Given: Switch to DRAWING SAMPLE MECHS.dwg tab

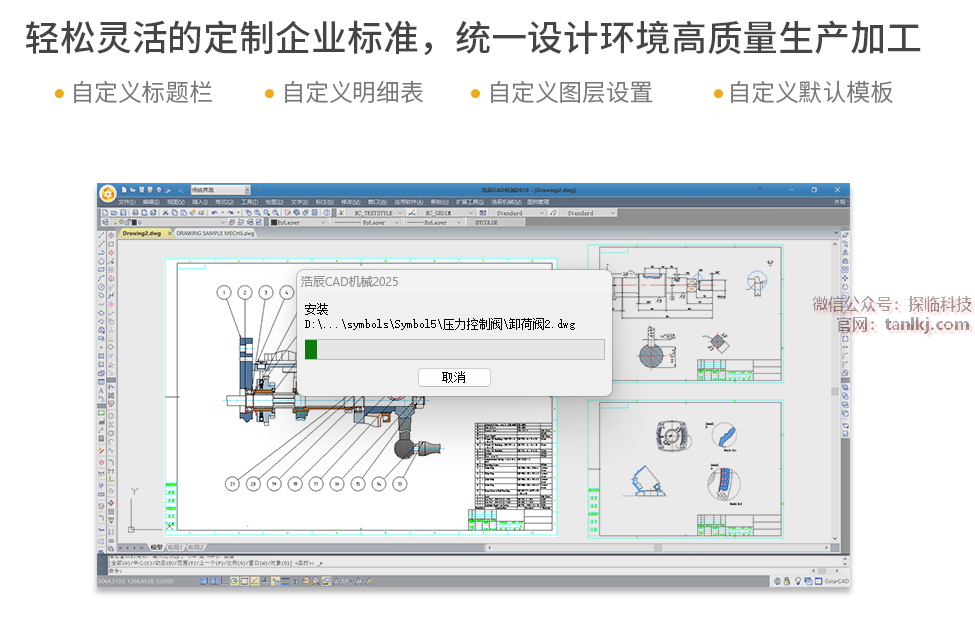Looking at the screenshot, I should coord(215,234).
